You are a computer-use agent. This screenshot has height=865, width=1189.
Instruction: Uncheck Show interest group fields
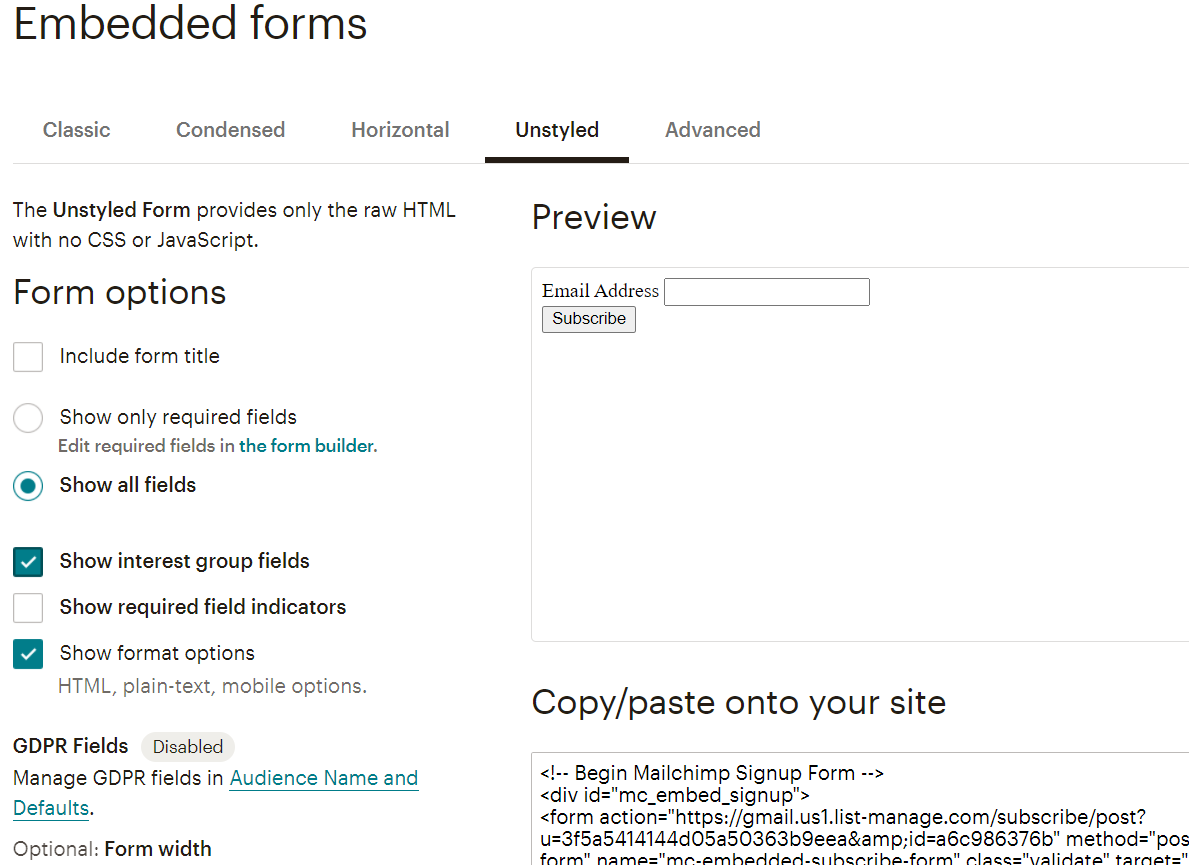(x=28, y=562)
